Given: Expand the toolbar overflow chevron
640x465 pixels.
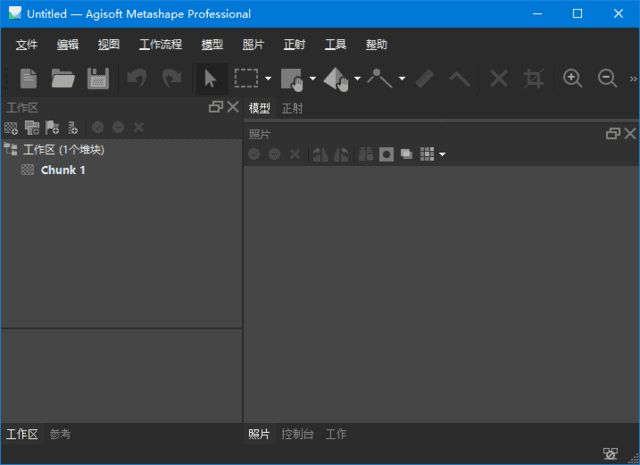Looking at the screenshot, I should [x=632, y=78].
